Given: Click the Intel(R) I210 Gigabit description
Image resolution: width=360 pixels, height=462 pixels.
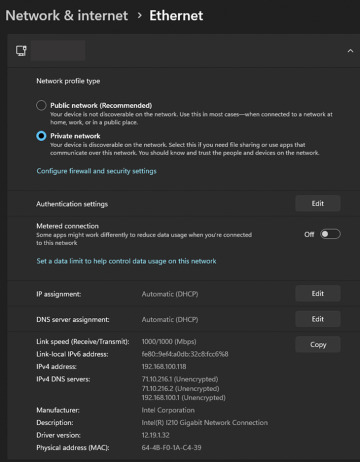Looking at the screenshot, I should coord(205,423).
